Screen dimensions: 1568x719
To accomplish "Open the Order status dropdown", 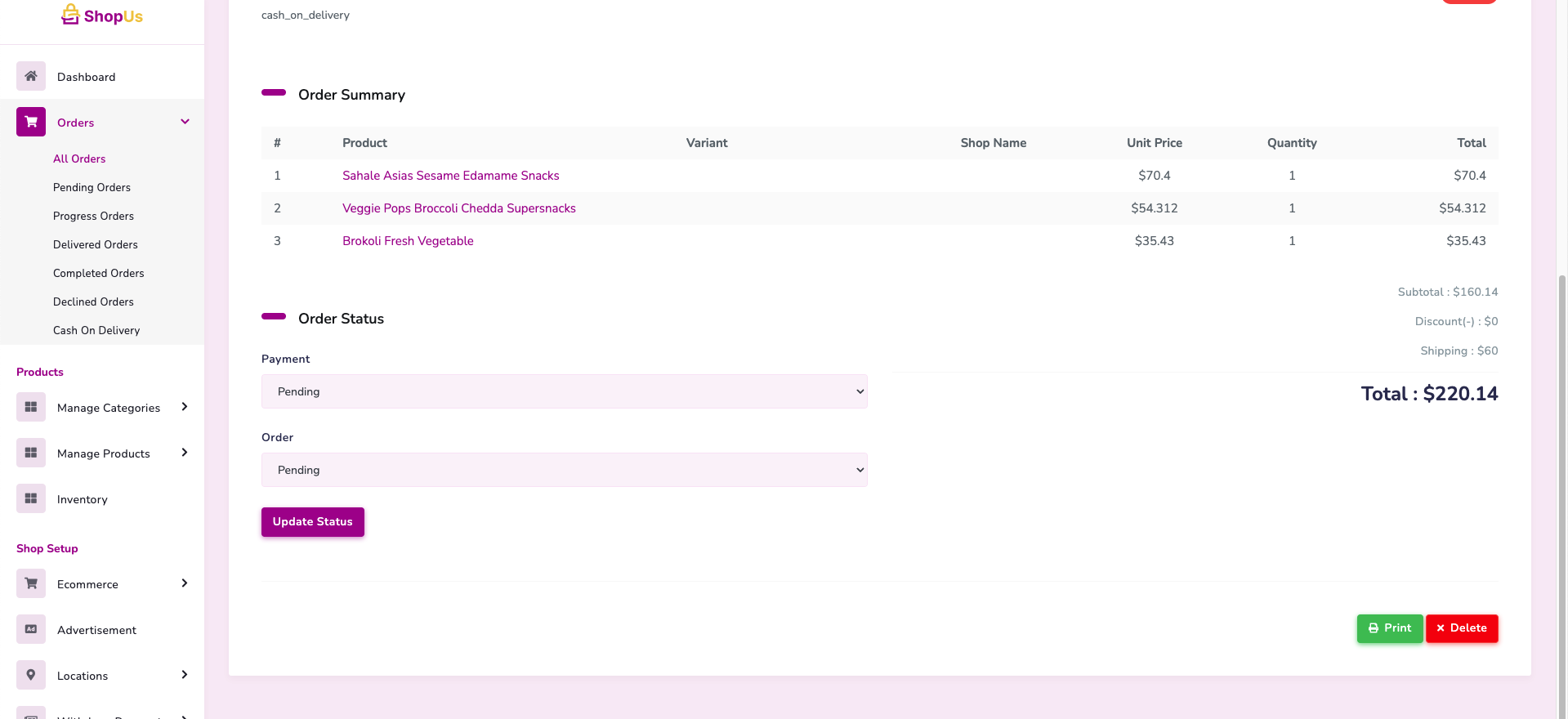I will click(x=564, y=470).
